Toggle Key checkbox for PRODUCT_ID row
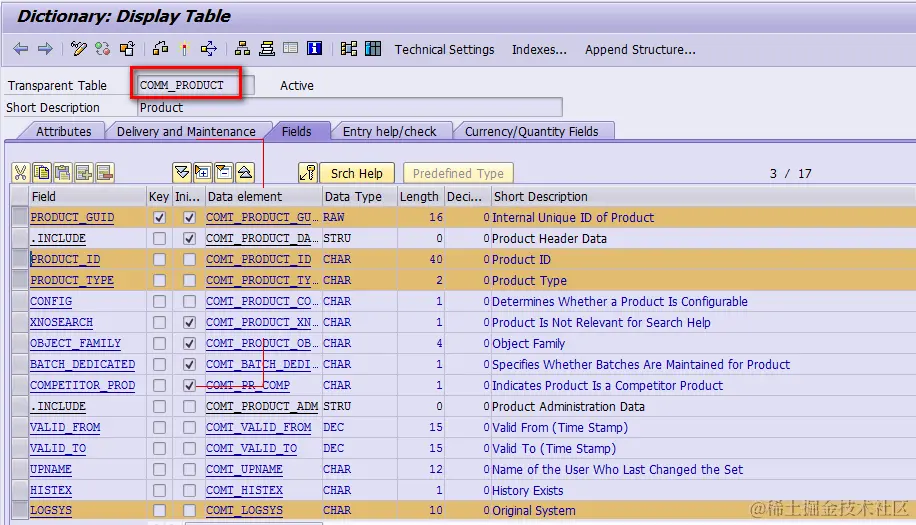 (159, 259)
